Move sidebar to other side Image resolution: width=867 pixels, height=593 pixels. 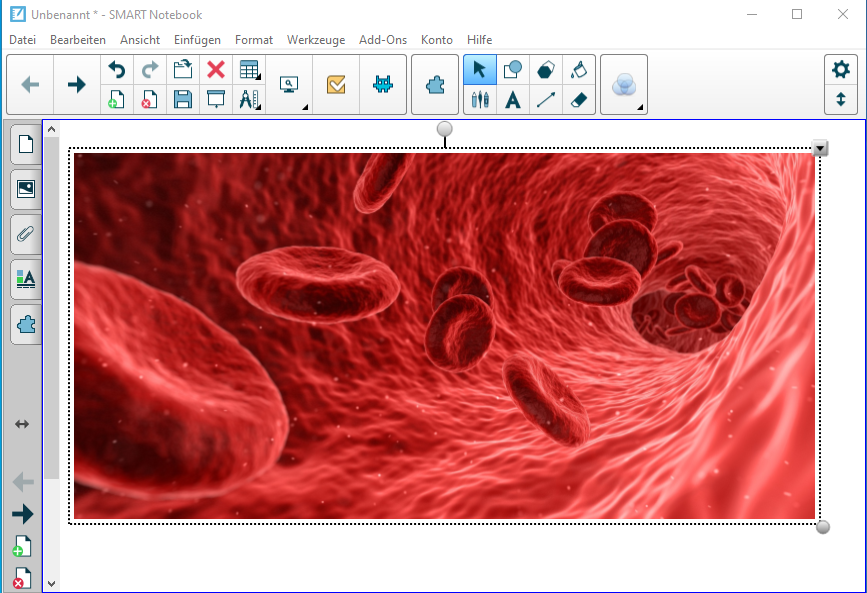tap(22, 424)
